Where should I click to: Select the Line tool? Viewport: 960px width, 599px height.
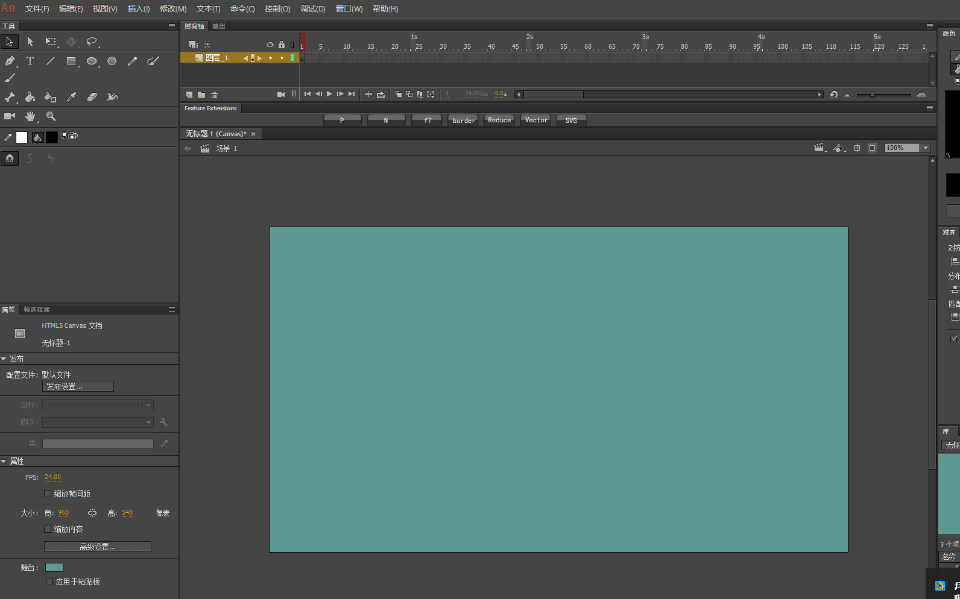tap(51, 61)
